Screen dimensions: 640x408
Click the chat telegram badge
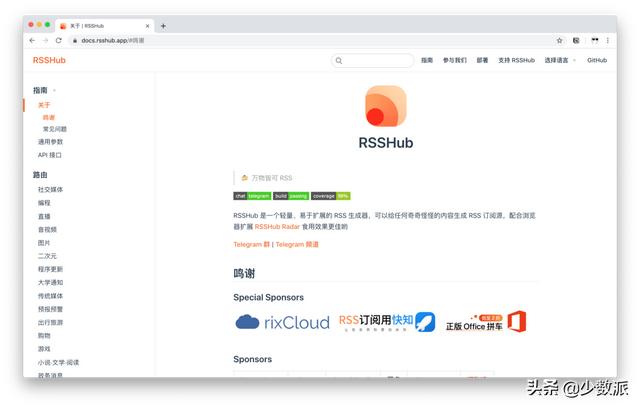[252, 196]
